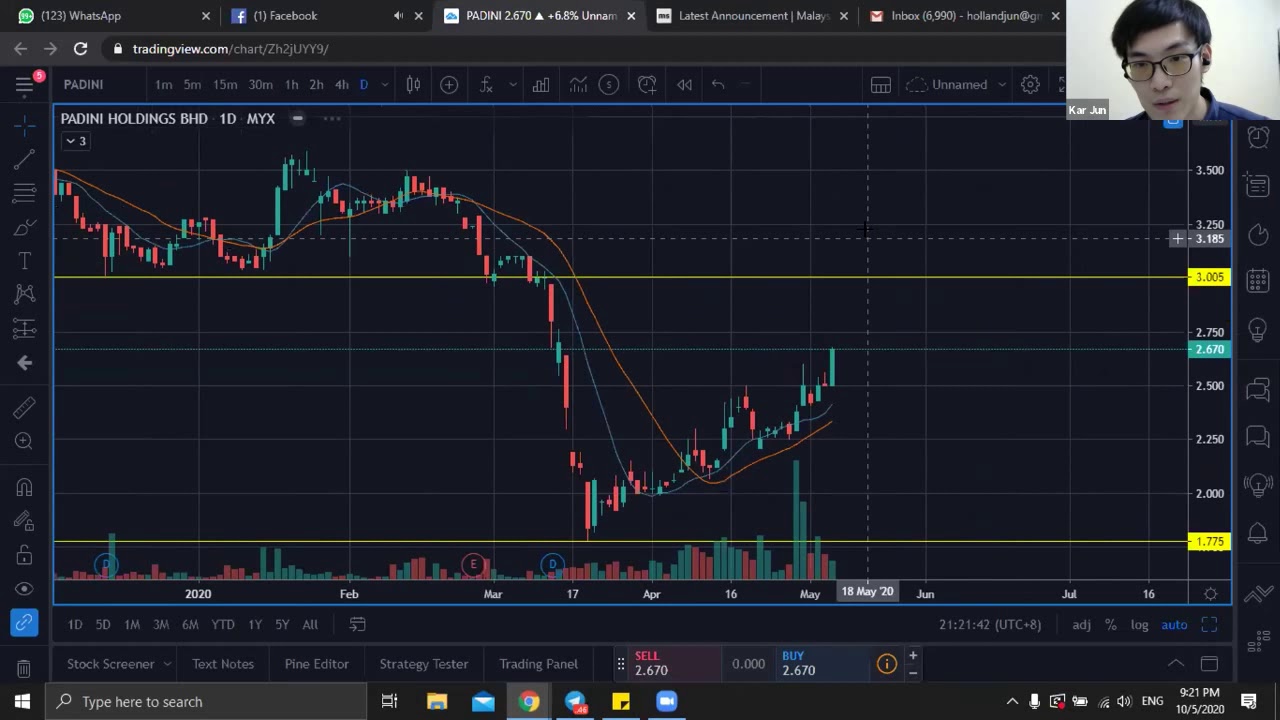Expand the time interval dropdown arrow
1280x720 pixels.
tap(384, 85)
